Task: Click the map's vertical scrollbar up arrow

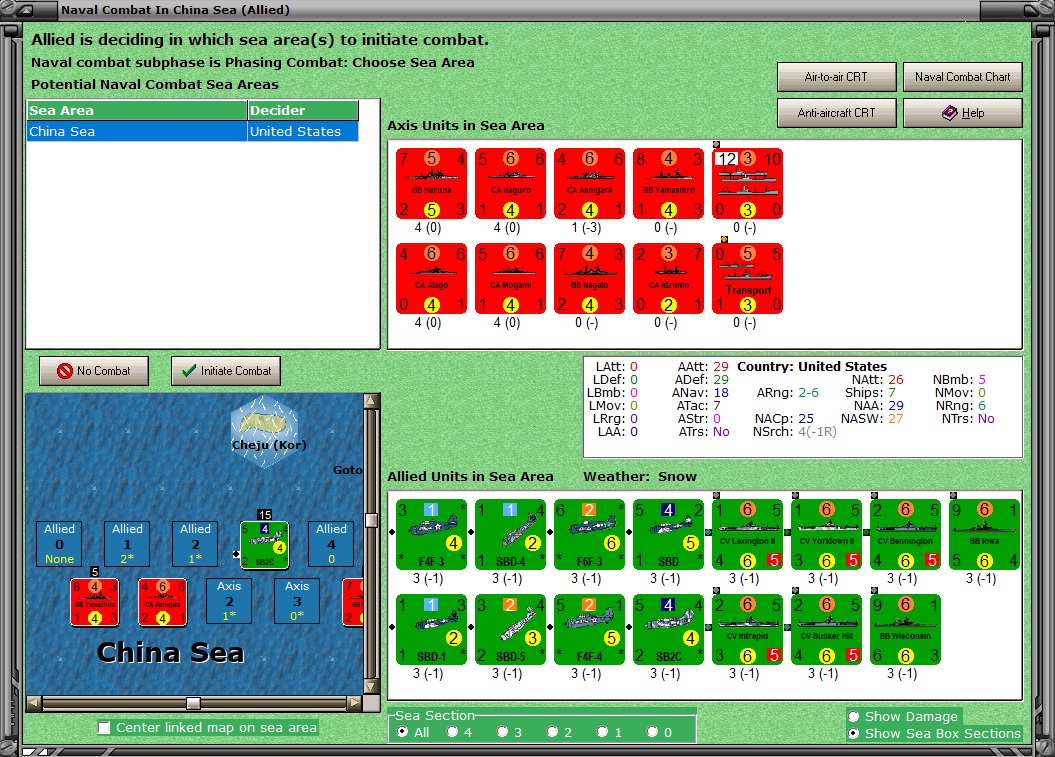Action: 371,401
